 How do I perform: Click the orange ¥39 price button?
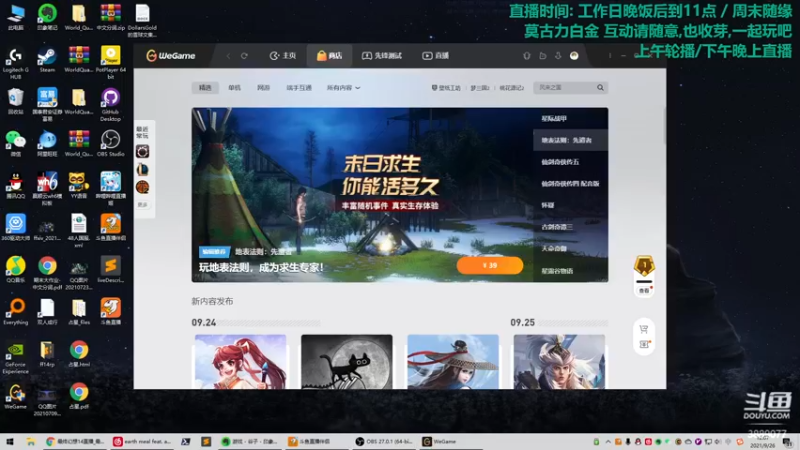[x=490, y=265]
